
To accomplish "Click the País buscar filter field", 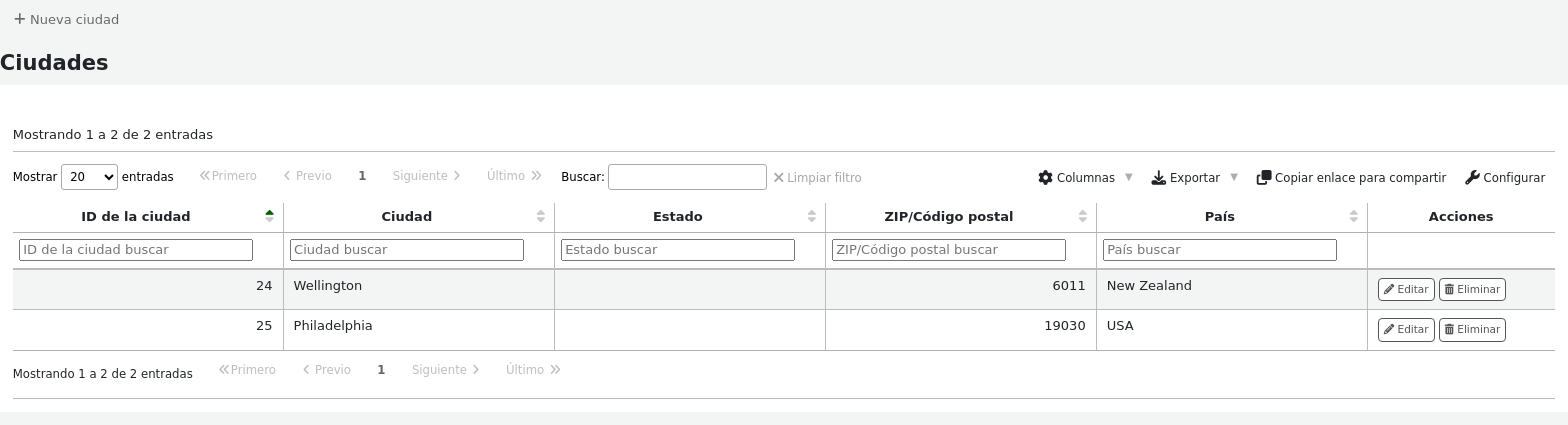I will tap(1219, 250).
